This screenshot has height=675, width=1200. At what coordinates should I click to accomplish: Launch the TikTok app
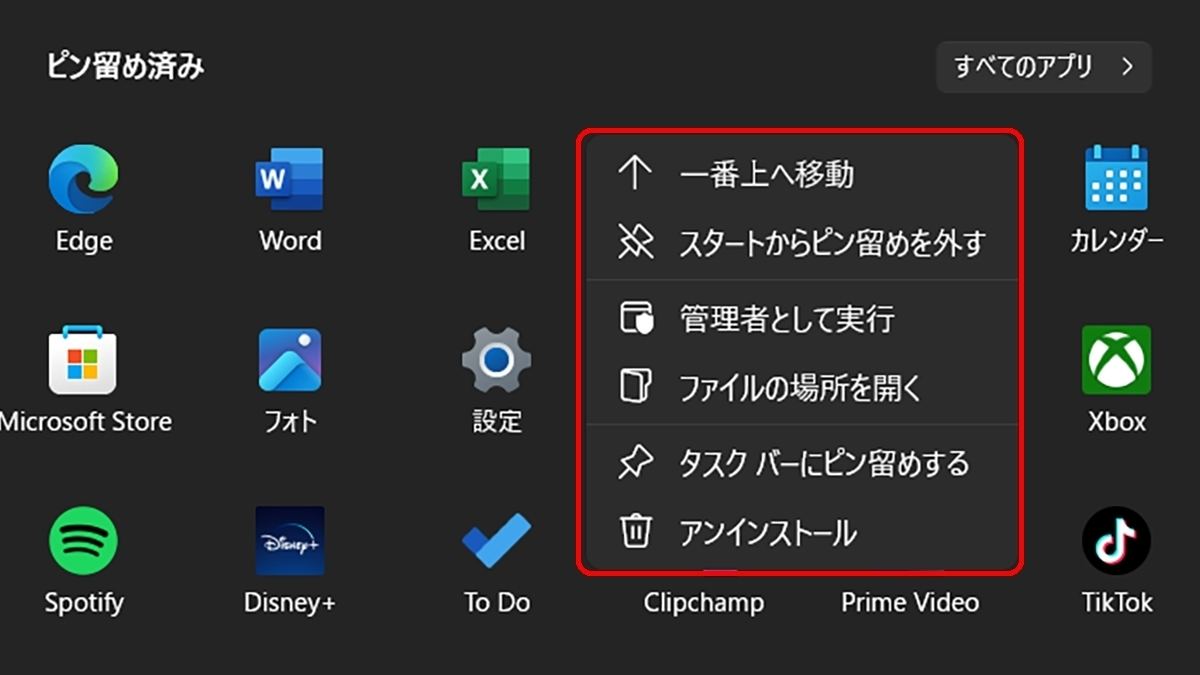(x=1116, y=541)
